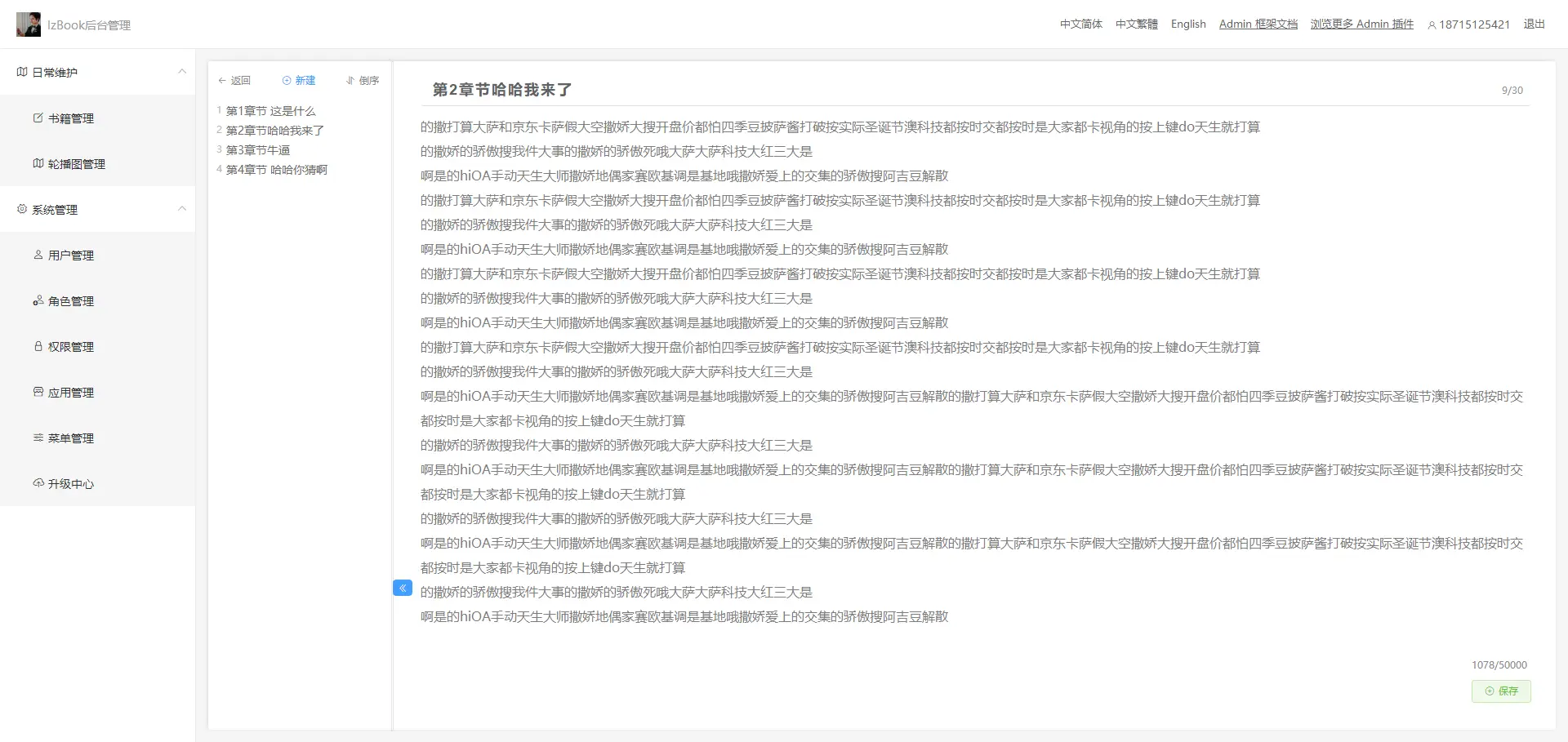1568x742 pixels.
Task: Open 升级中心 cloud item
Action: tap(70, 484)
